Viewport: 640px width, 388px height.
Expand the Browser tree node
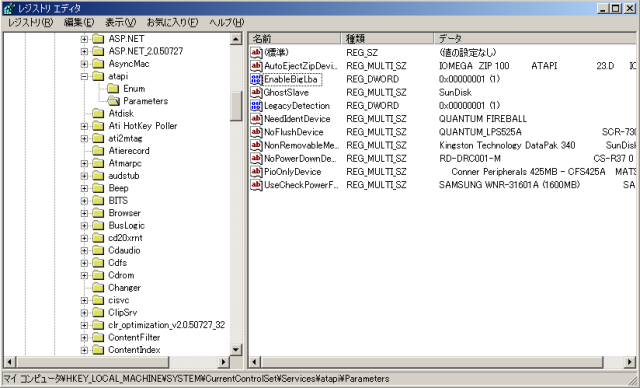[x=84, y=213]
